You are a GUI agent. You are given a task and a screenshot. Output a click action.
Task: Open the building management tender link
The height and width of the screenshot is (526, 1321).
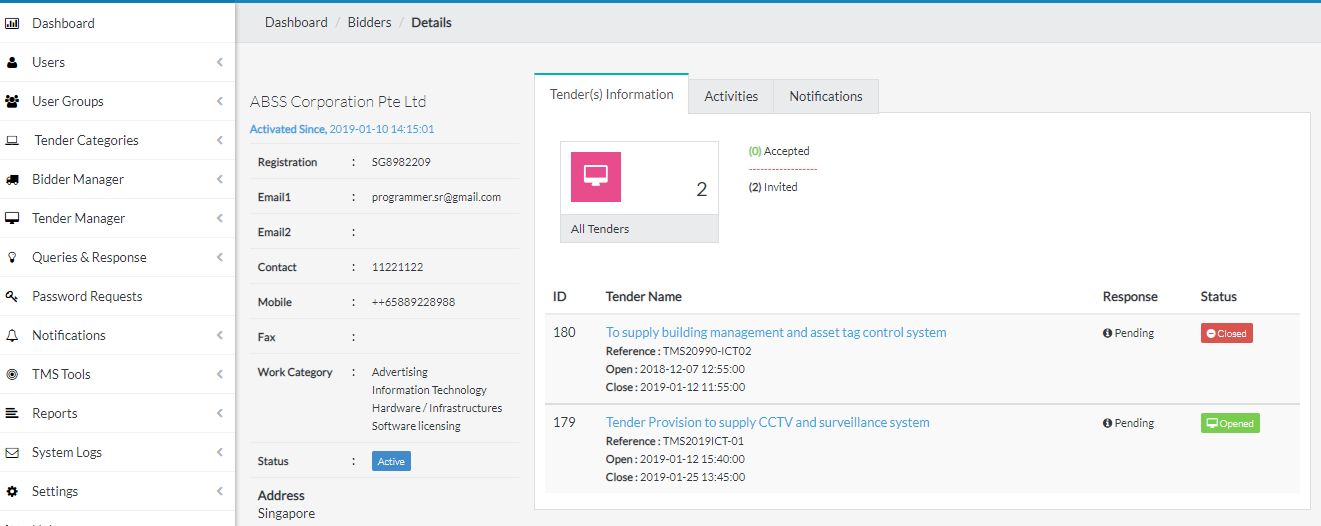[776, 332]
